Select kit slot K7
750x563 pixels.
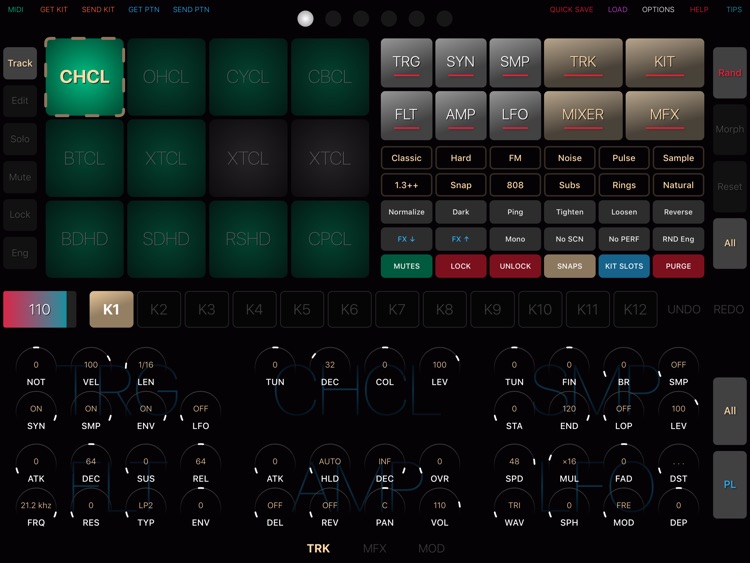(397, 309)
